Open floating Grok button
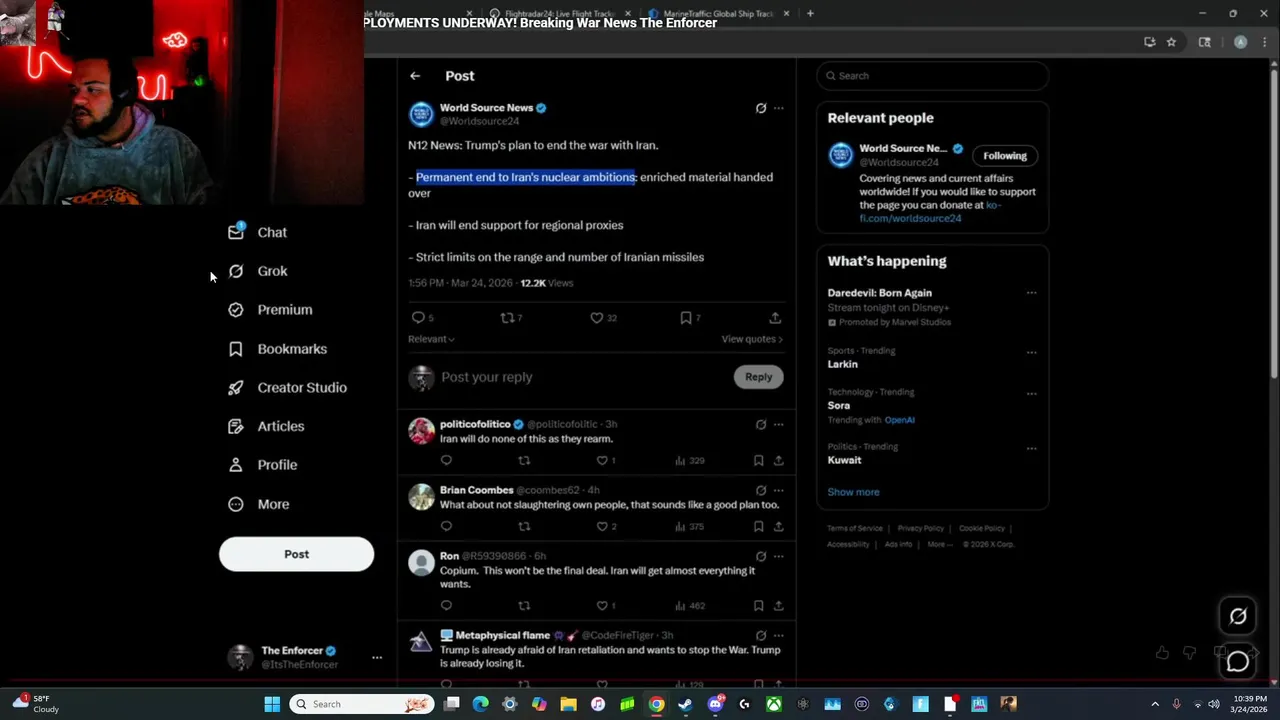1280x720 pixels. click(x=1238, y=617)
